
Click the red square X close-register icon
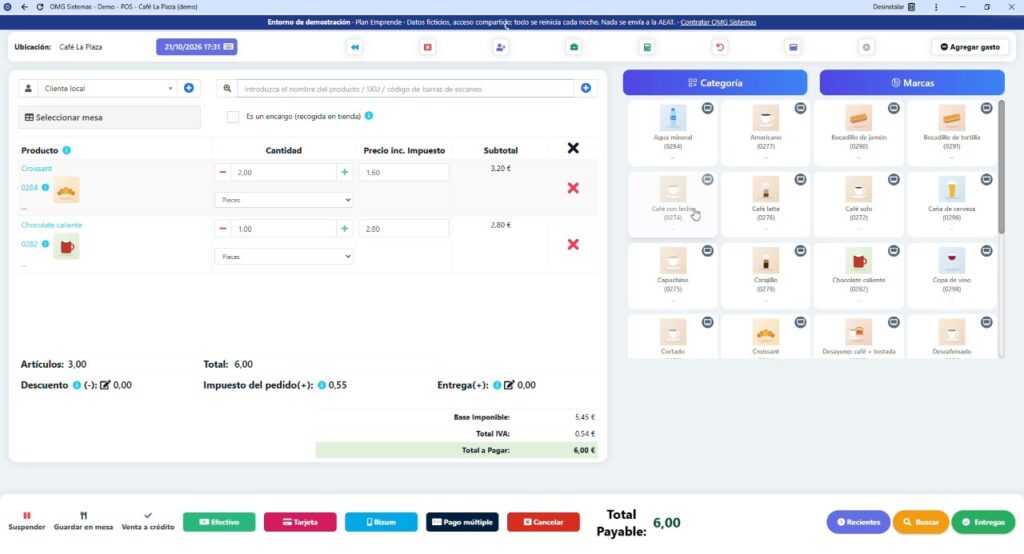428,47
